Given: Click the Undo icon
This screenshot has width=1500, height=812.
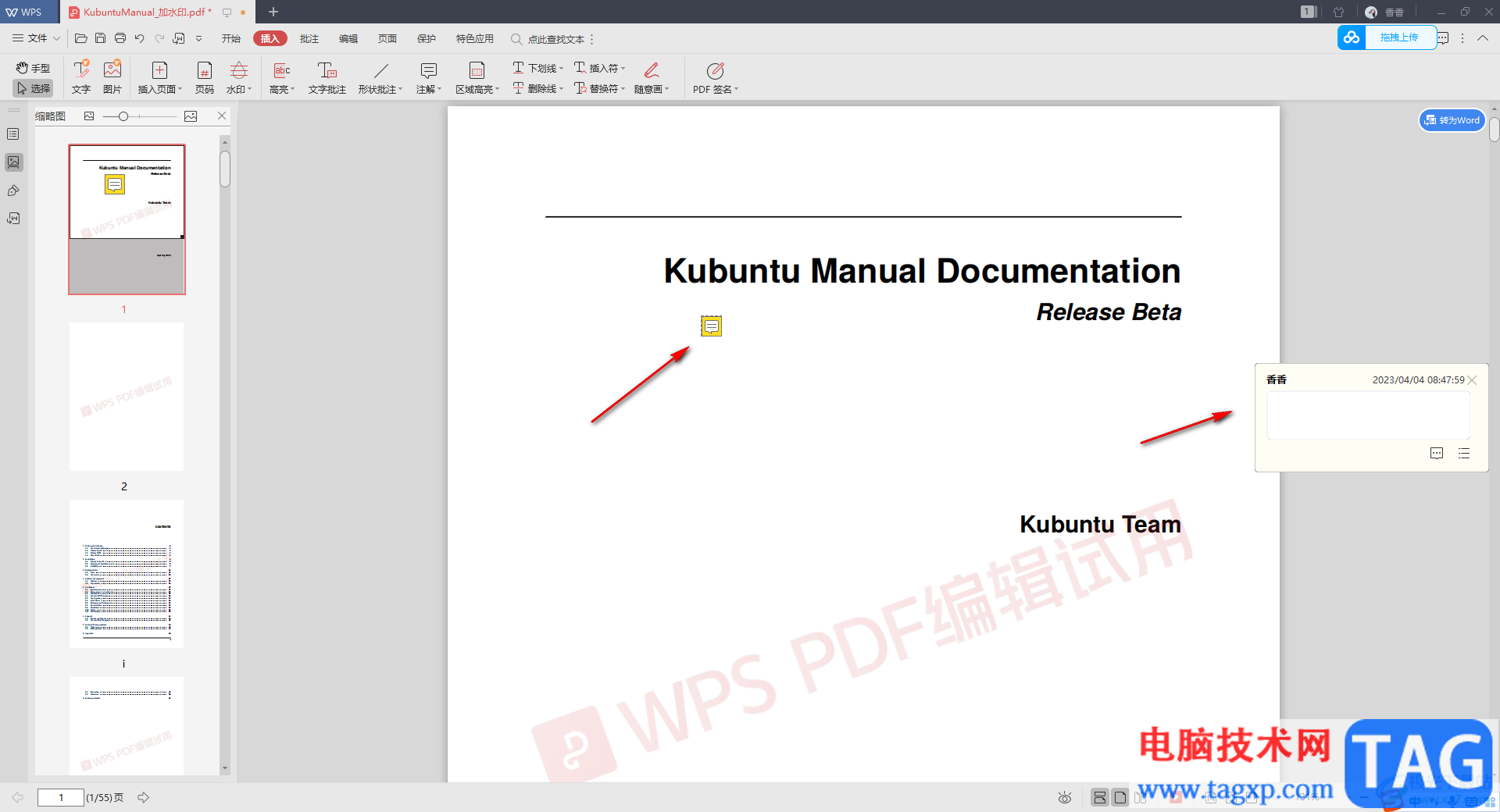Looking at the screenshot, I should tap(139, 38).
